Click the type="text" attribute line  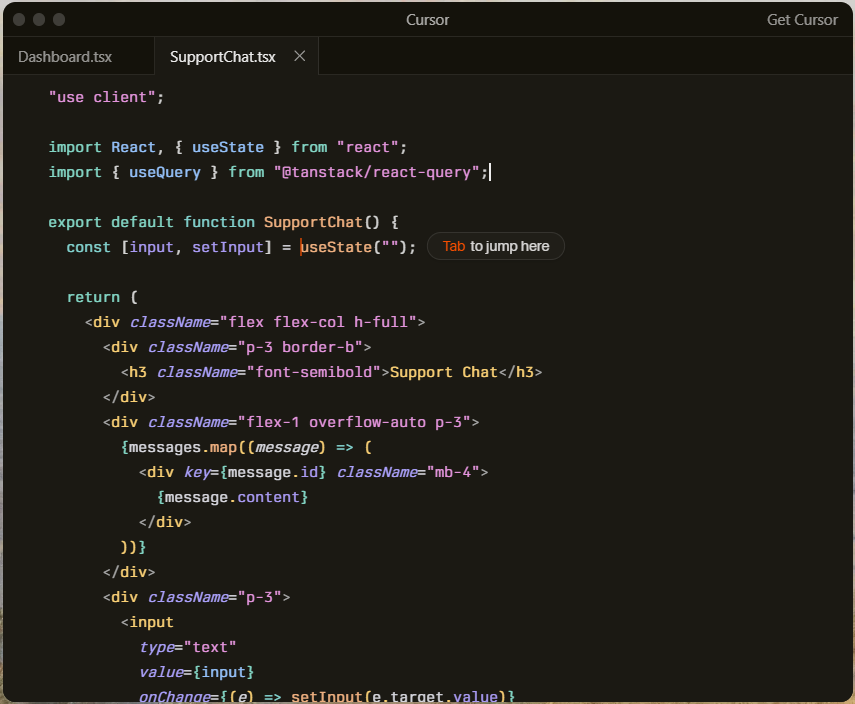coord(188,647)
